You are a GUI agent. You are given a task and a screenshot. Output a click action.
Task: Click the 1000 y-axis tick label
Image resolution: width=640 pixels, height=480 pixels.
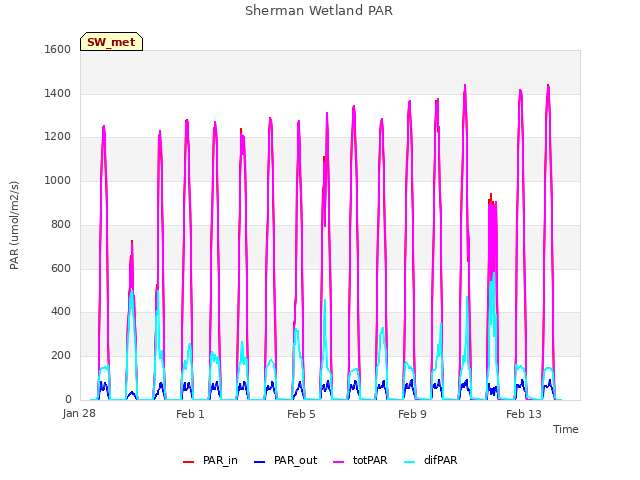click(x=58, y=180)
